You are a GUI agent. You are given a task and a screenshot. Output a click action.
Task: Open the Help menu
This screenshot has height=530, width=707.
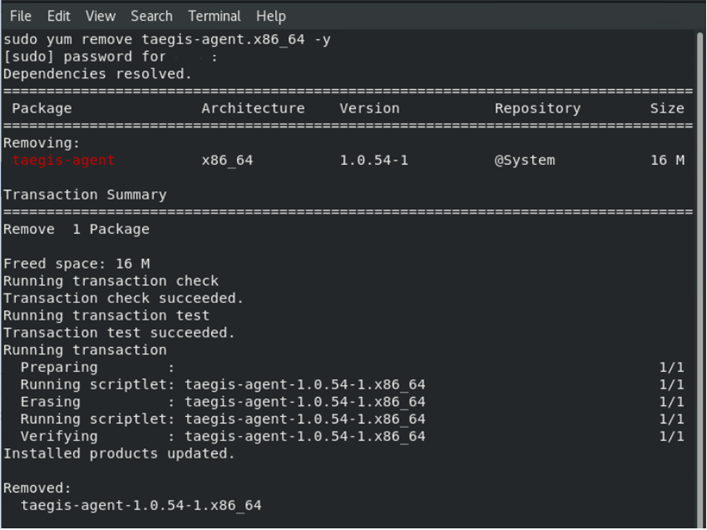(x=271, y=16)
